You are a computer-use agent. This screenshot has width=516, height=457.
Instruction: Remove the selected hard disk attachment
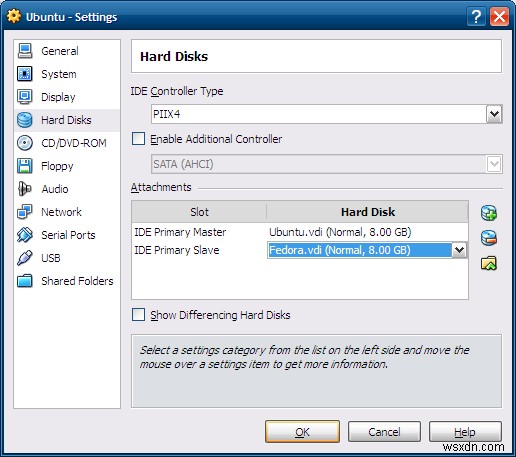(489, 238)
